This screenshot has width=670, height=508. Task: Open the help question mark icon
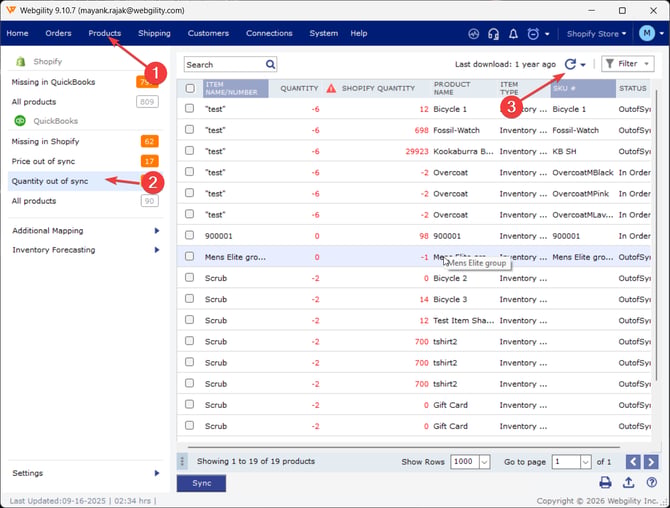click(x=652, y=482)
